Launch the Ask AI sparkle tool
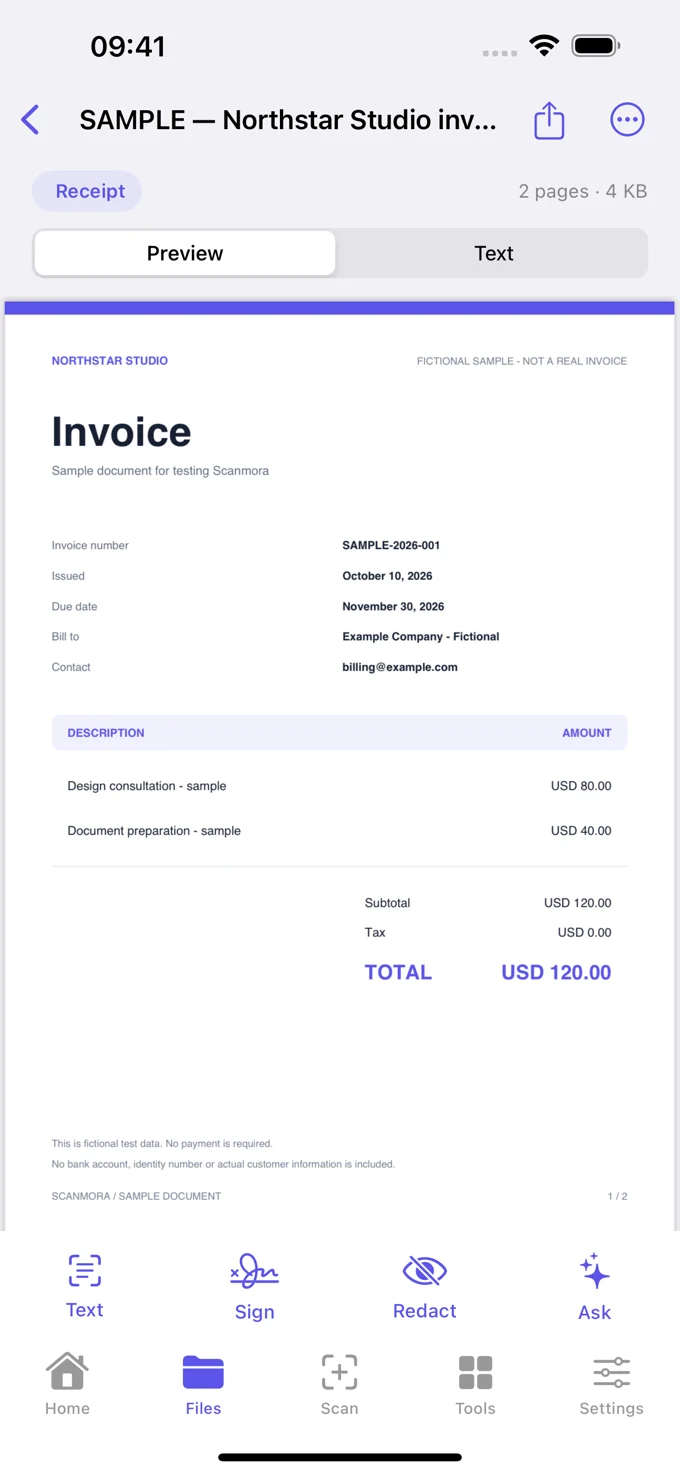 pos(595,1287)
